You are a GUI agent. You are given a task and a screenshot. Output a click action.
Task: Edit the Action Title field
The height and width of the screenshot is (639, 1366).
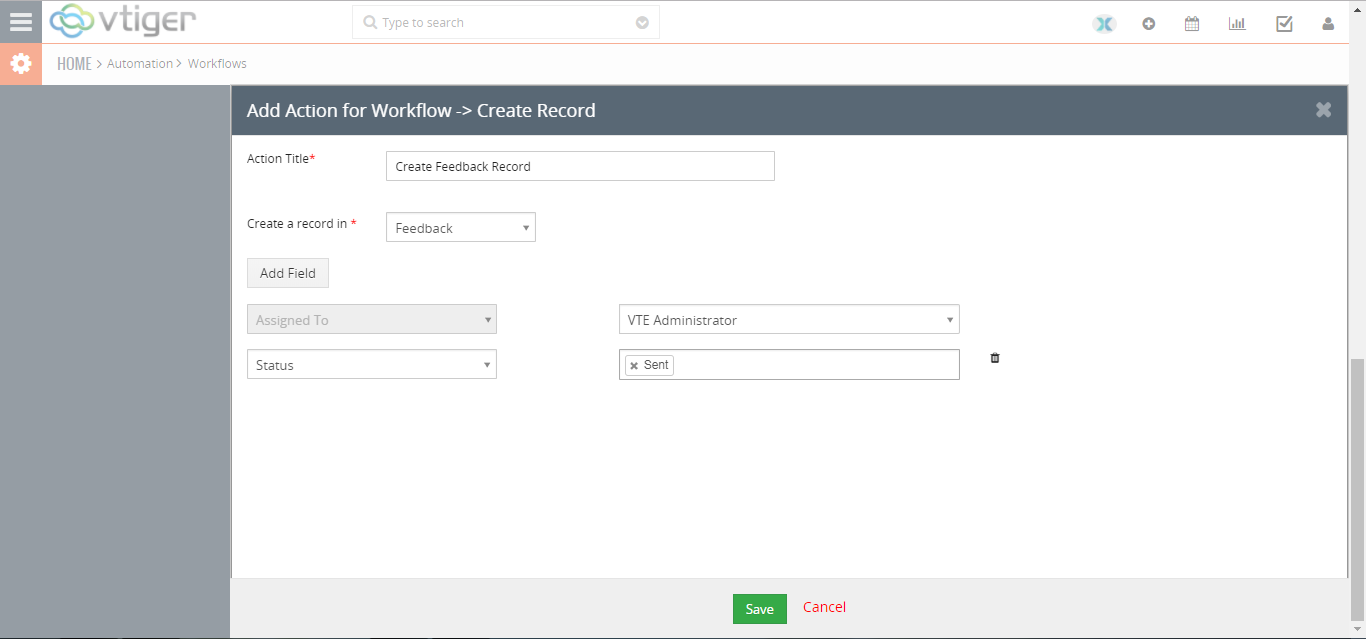(580, 166)
